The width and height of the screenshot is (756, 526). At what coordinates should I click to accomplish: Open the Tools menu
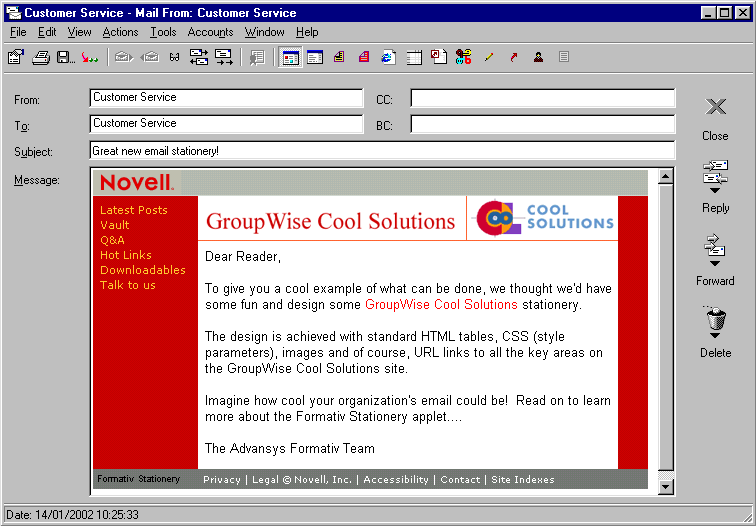(x=163, y=32)
